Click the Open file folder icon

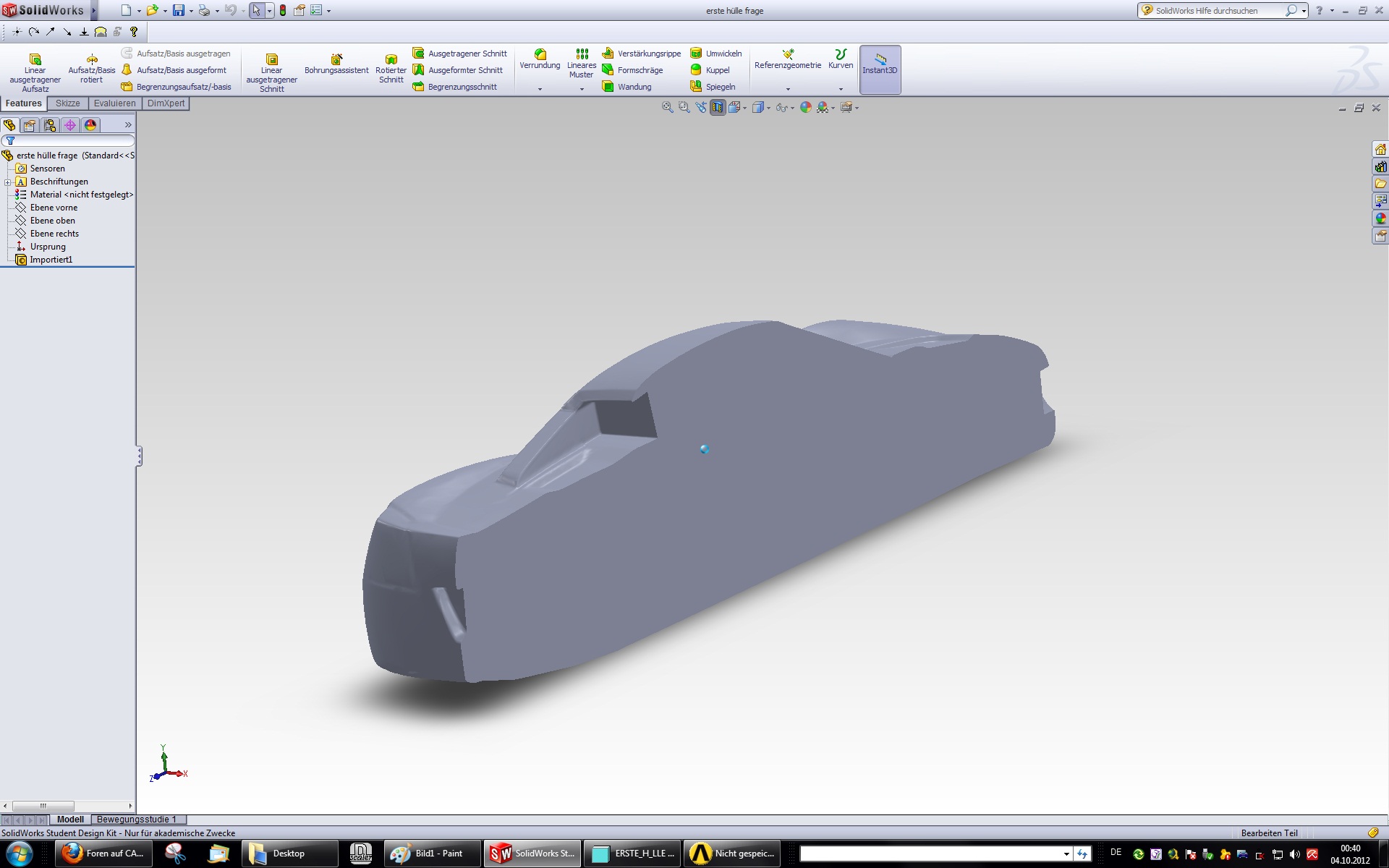[152, 10]
